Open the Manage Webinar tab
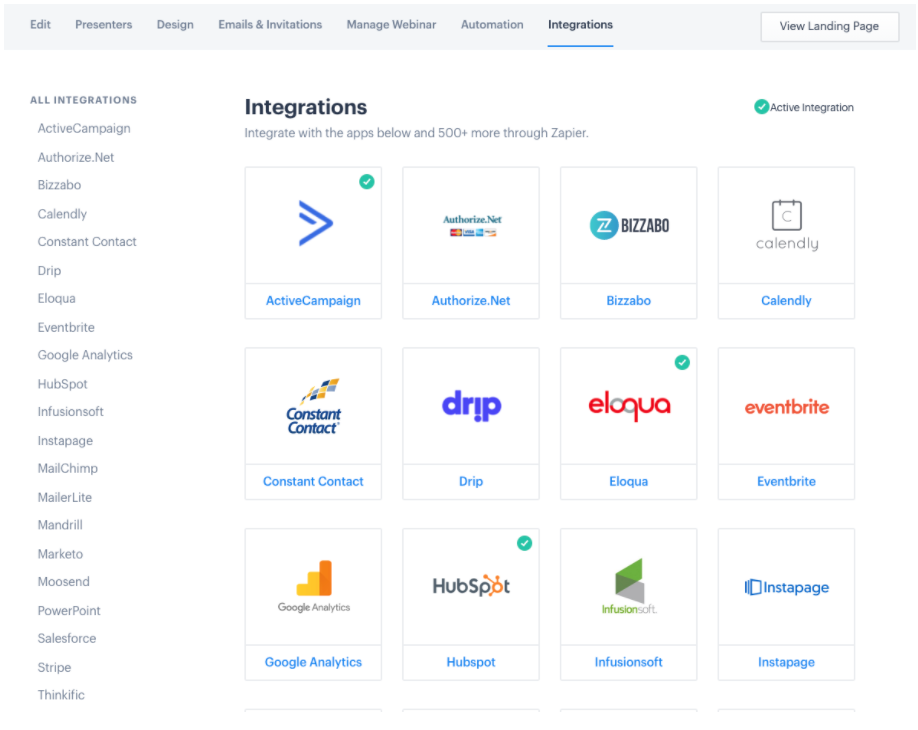 pyautogui.click(x=391, y=25)
